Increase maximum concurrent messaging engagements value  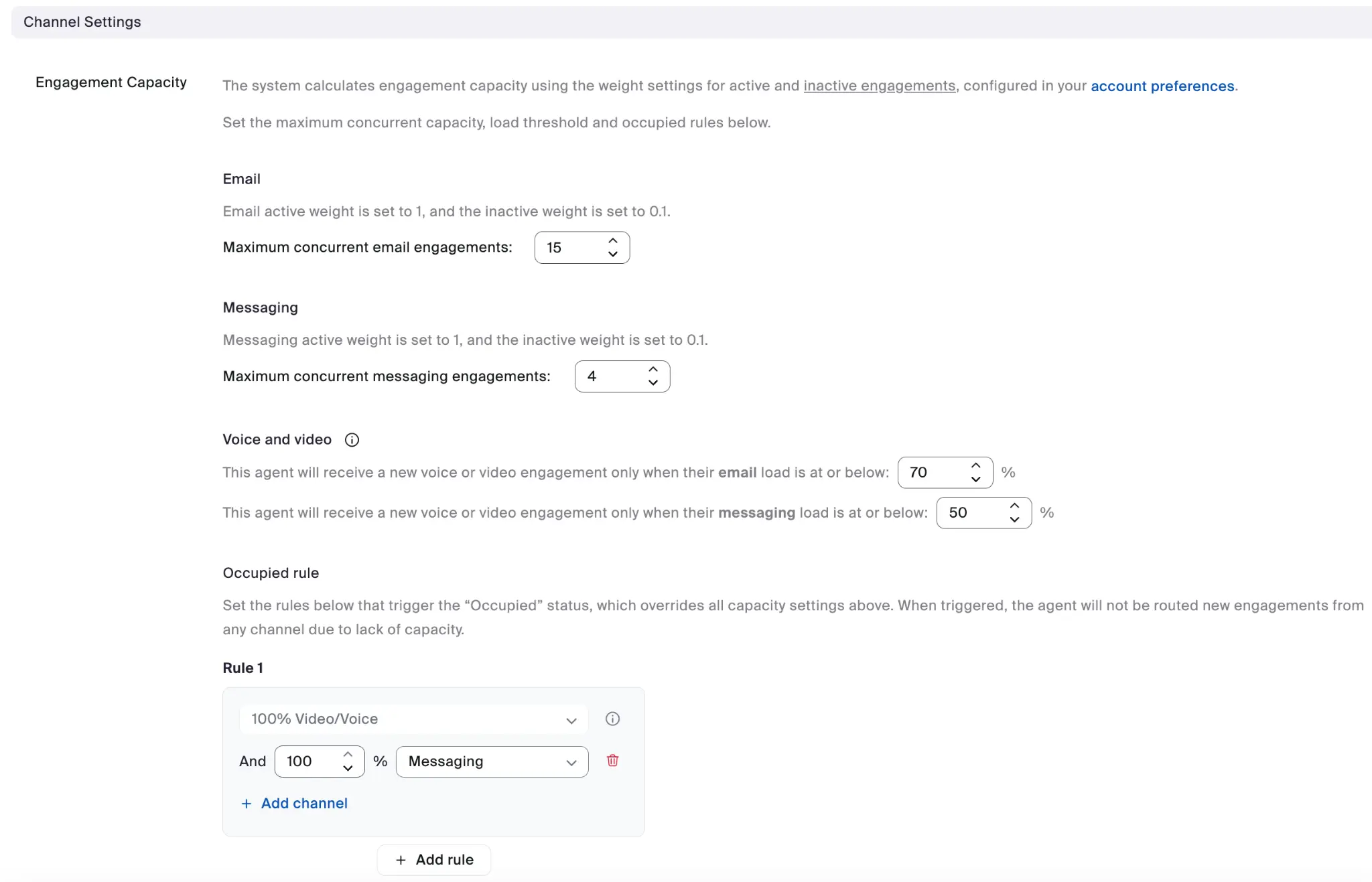(x=653, y=370)
